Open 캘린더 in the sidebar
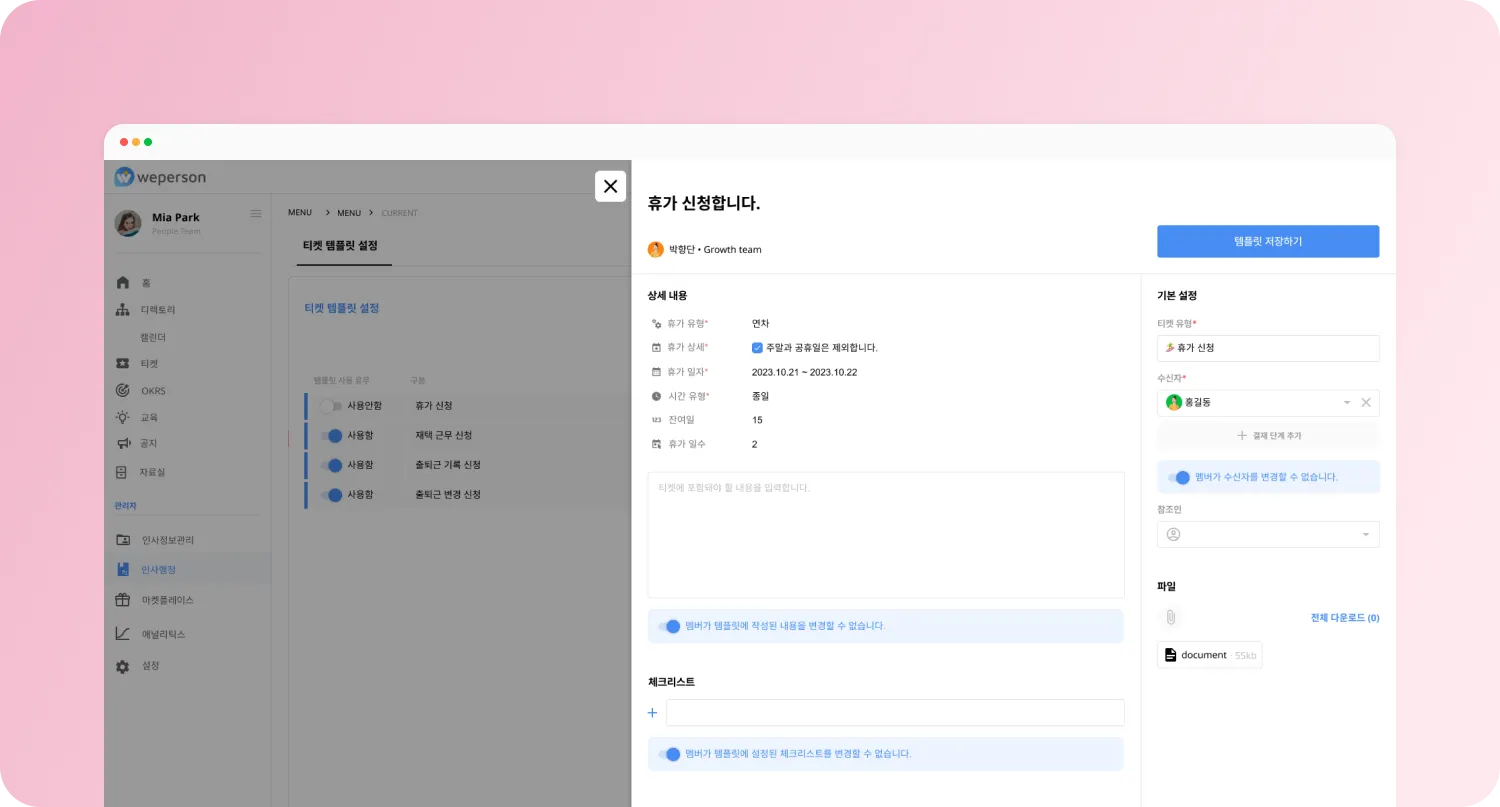 (152, 337)
